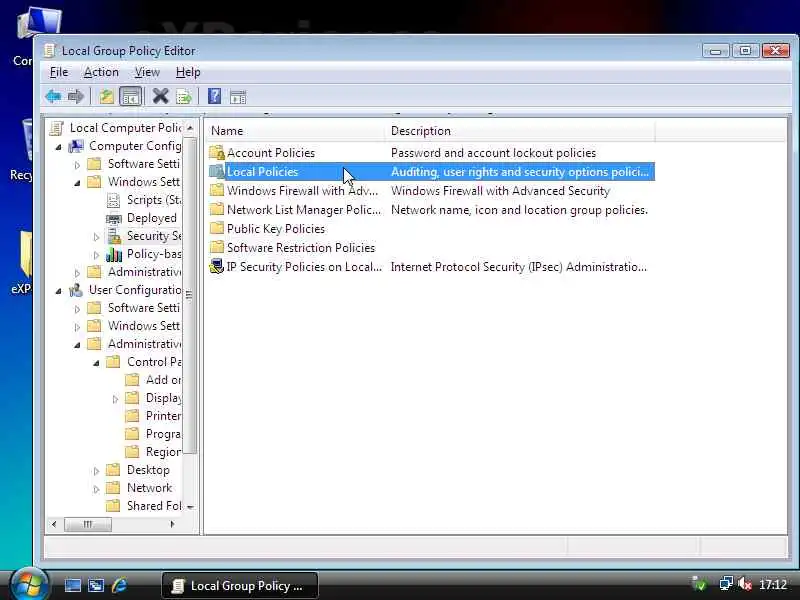Viewport: 800px width, 600px height.
Task: Click the Forward arrow toolbar icon
Action: point(76,96)
